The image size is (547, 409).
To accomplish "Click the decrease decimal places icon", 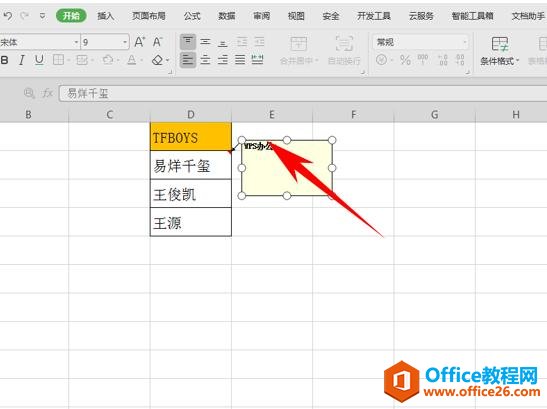I will pos(460,60).
